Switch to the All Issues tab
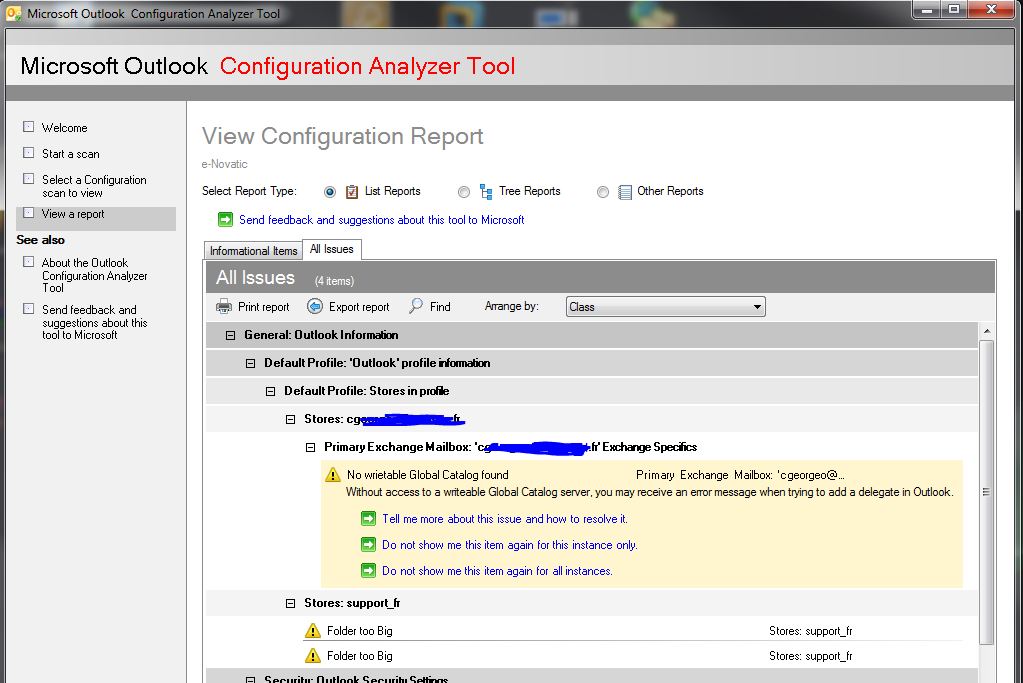The height and width of the screenshot is (683, 1023). coord(331,249)
